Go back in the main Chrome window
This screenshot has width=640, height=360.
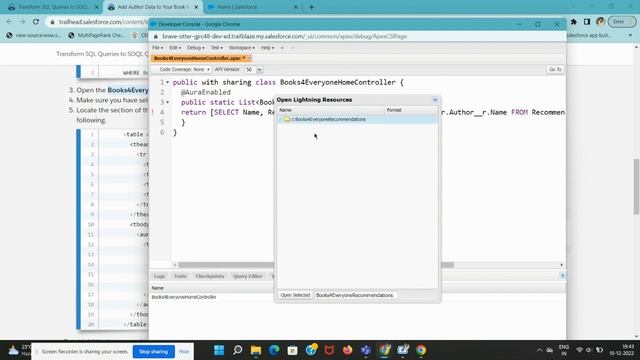(x=9, y=22)
